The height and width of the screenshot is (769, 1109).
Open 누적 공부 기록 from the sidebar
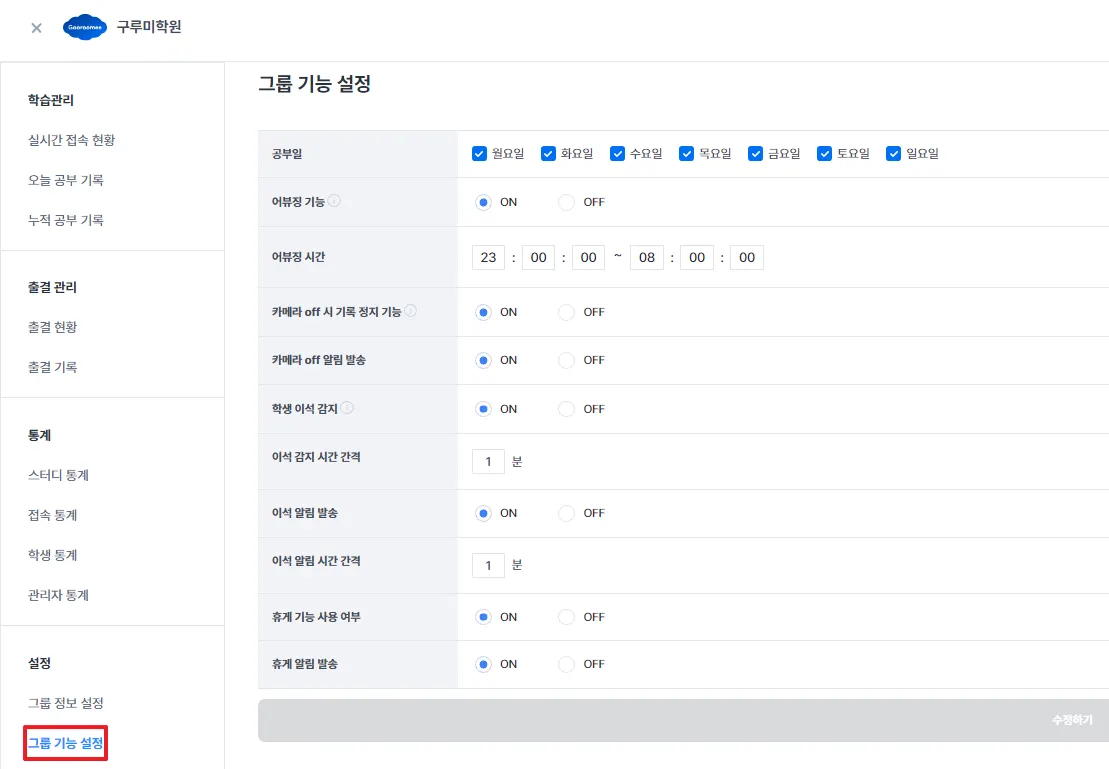65,220
